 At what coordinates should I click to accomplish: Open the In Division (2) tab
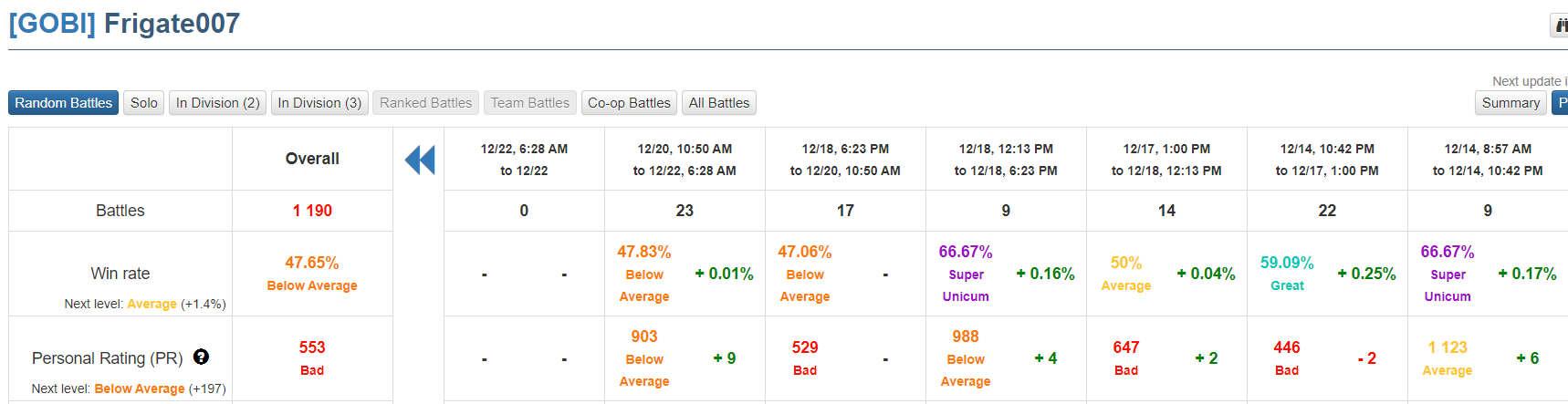pyautogui.click(x=217, y=103)
